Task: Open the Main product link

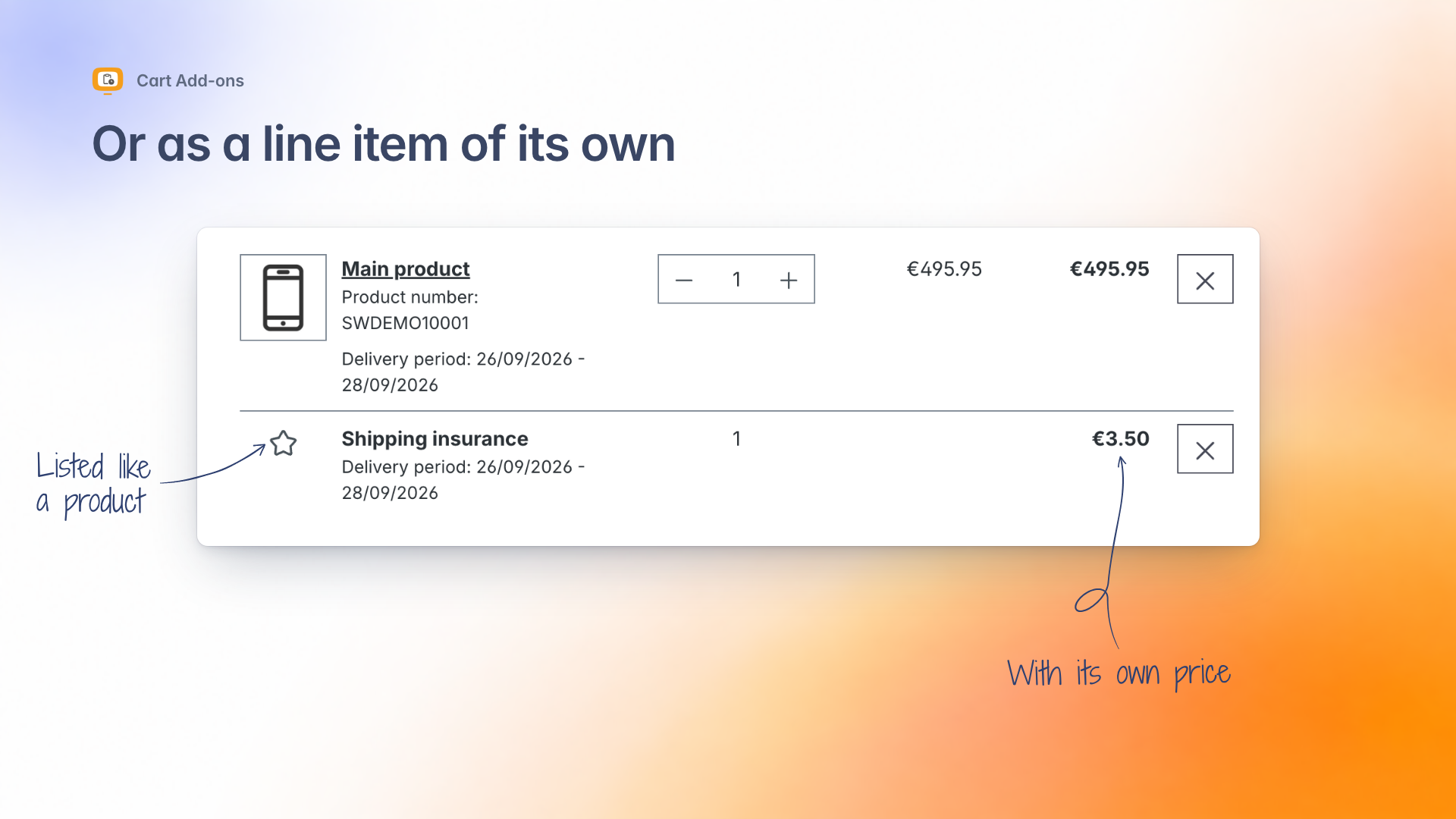Action: [x=406, y=269]
